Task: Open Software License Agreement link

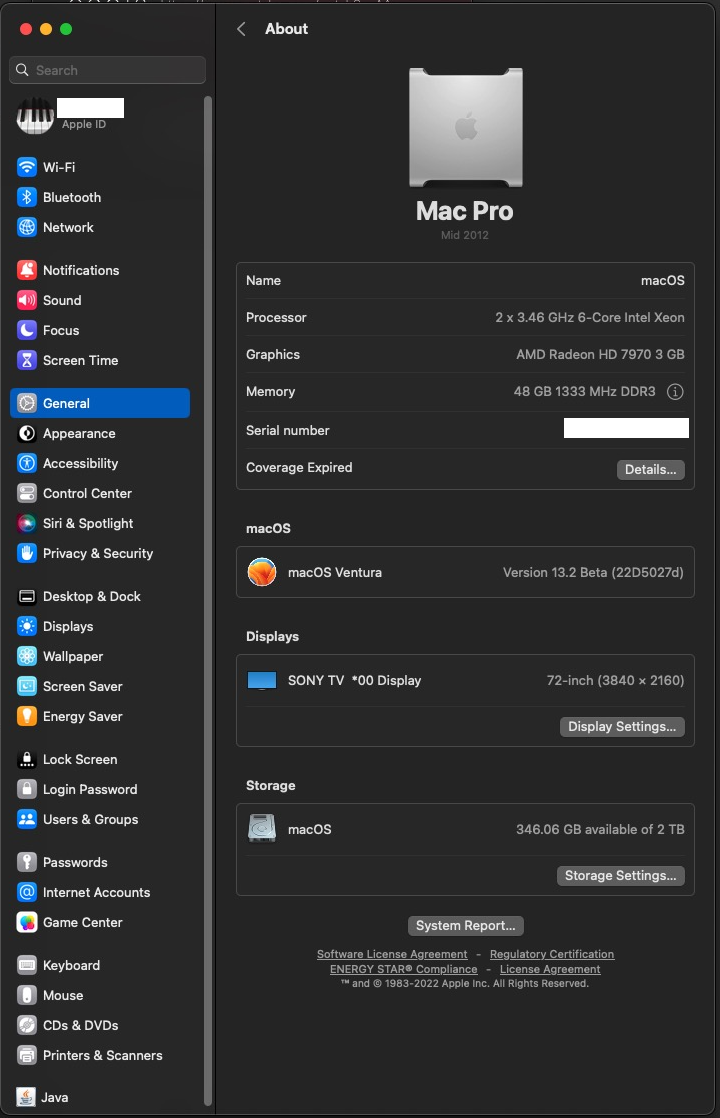Action: [392, 954]
